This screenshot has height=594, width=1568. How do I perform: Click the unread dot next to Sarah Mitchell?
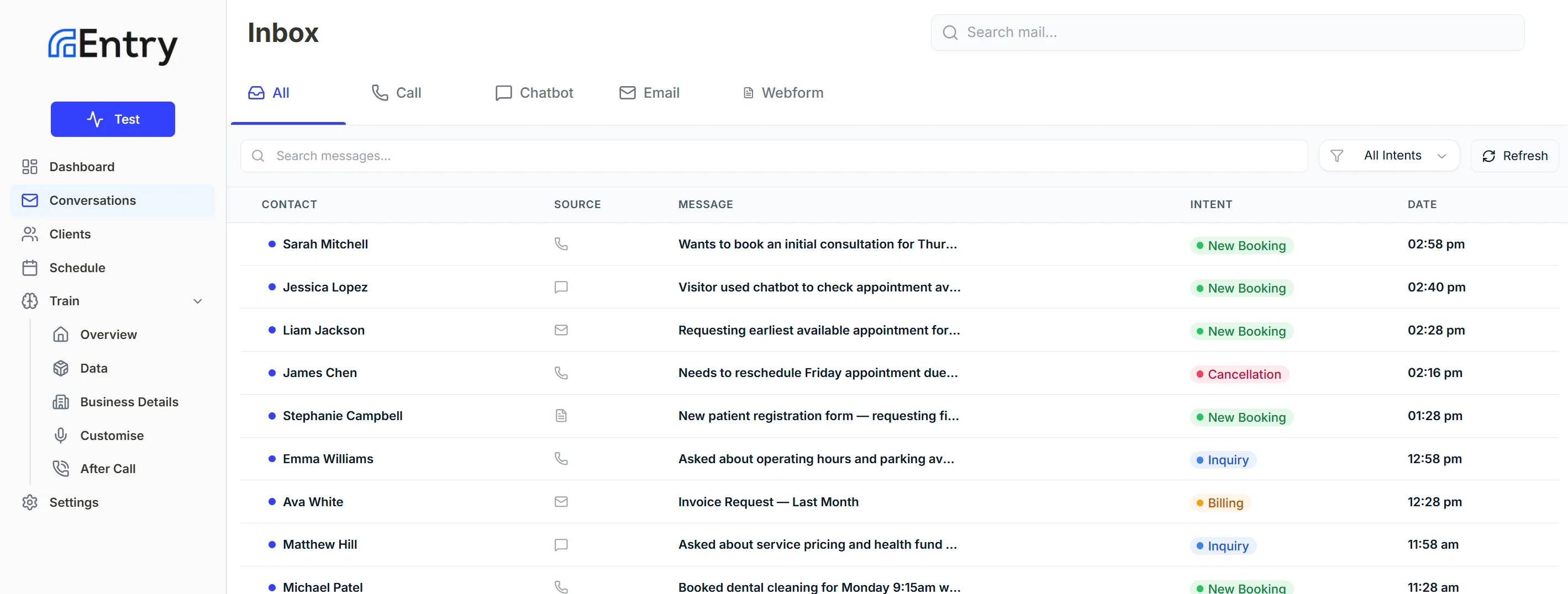(271, 244)
